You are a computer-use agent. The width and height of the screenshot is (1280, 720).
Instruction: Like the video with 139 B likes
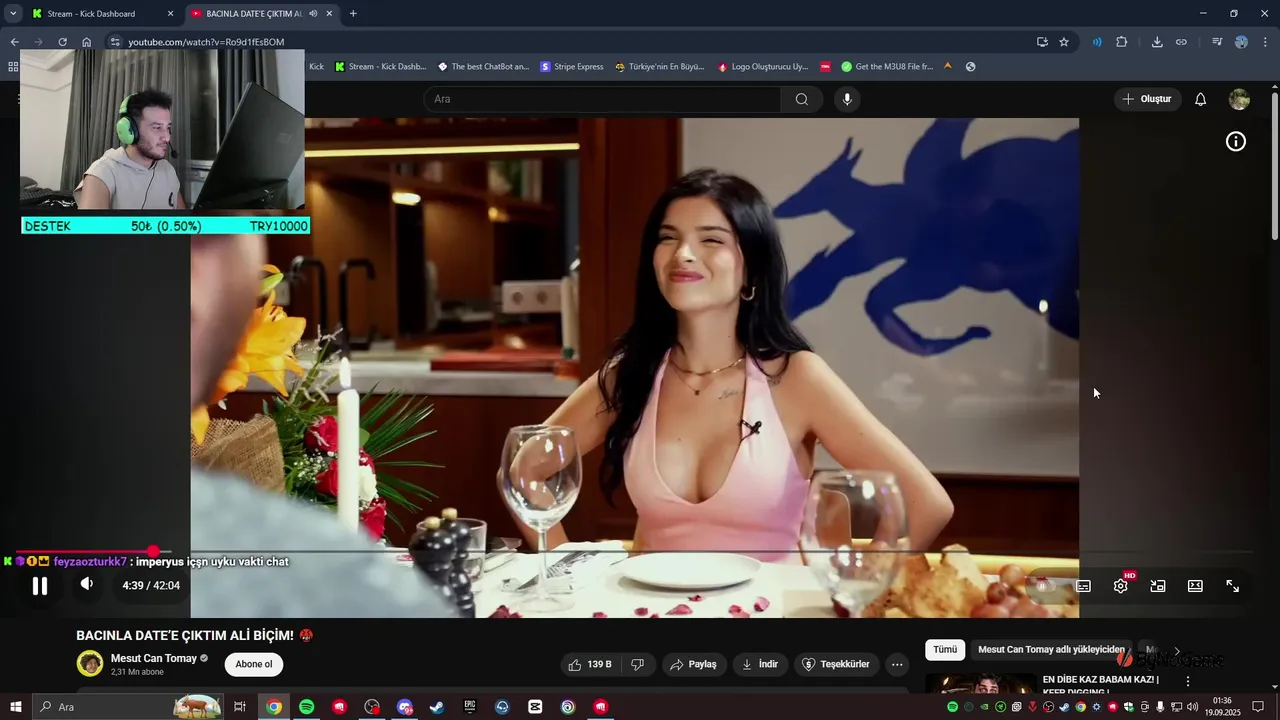[x=590, y=664]
